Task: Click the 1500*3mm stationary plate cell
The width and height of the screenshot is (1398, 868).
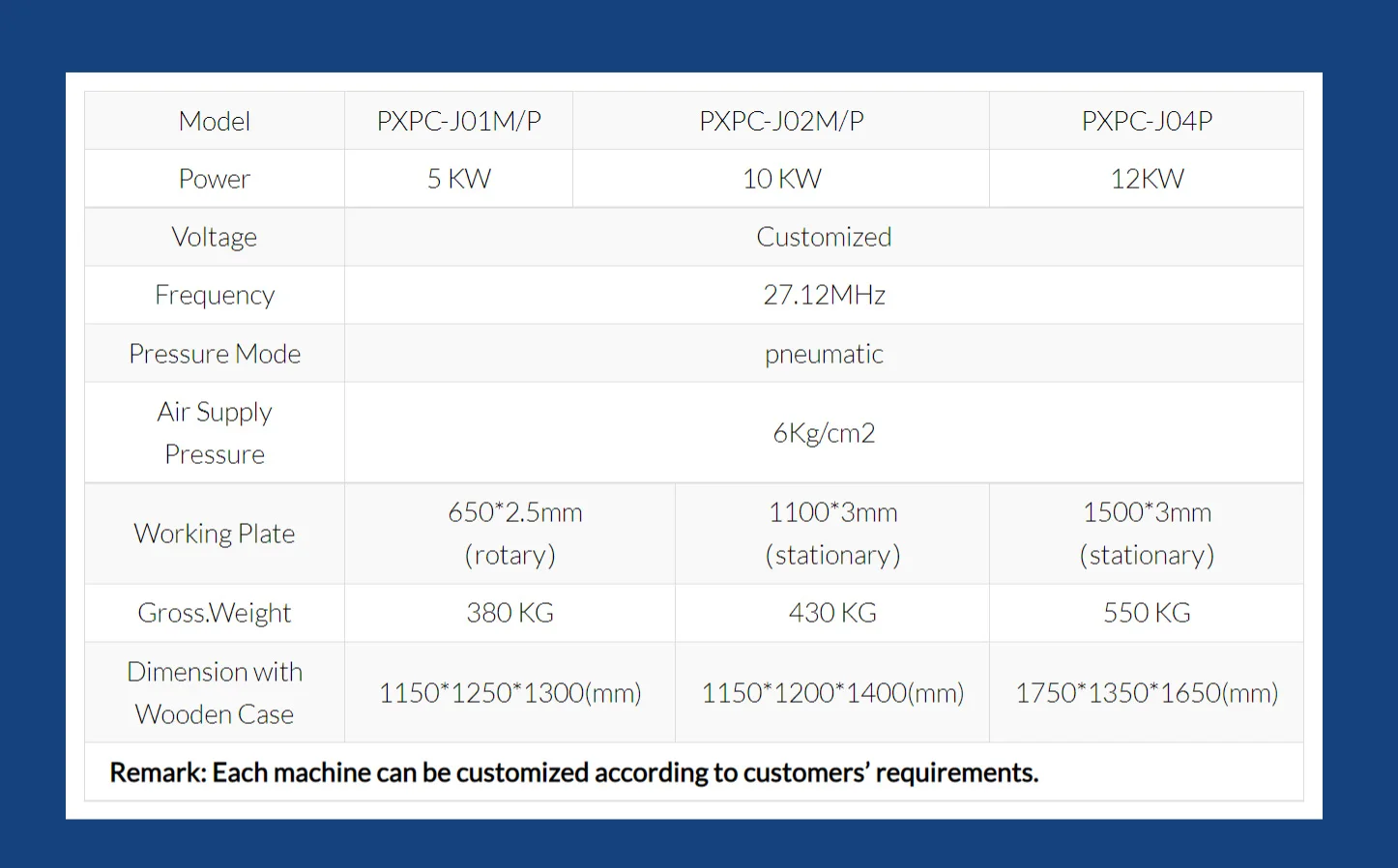Action: 1147,534
